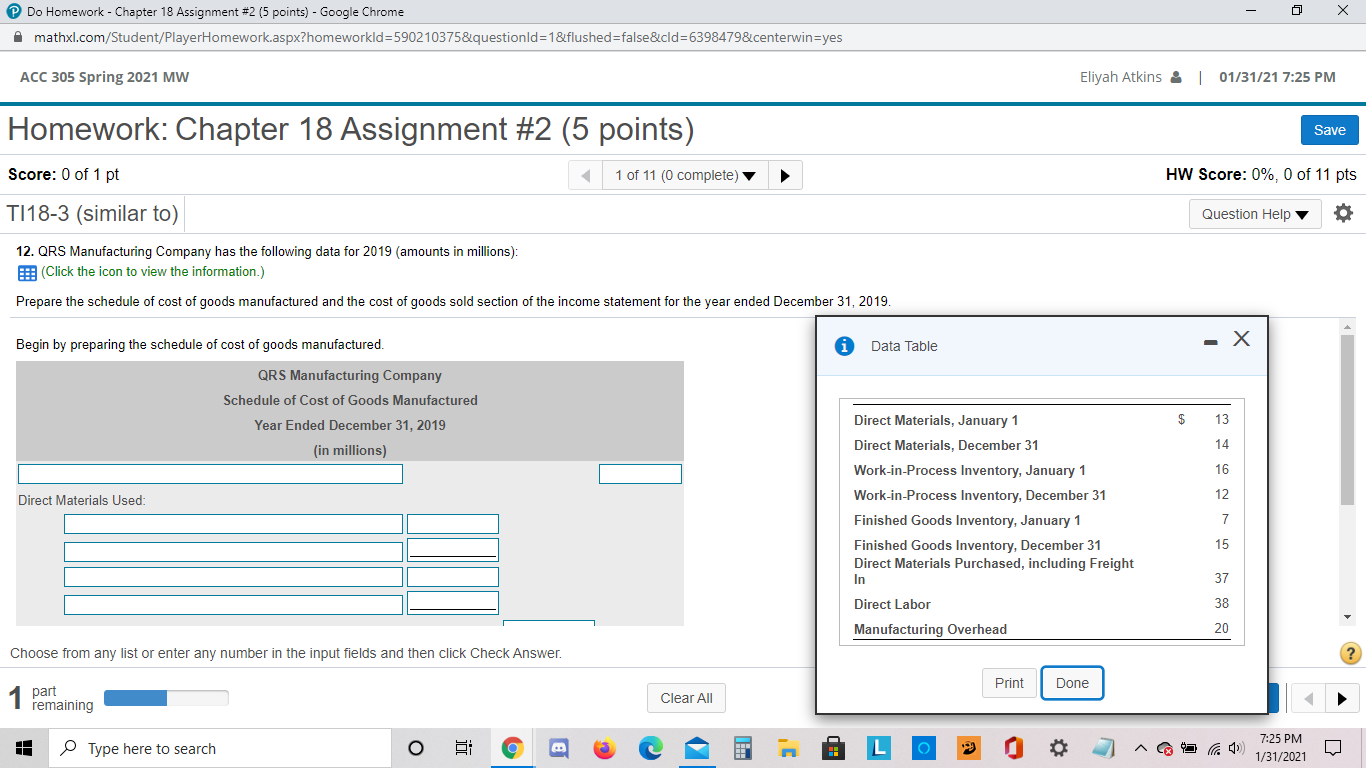Click the Clear All button

686,698
